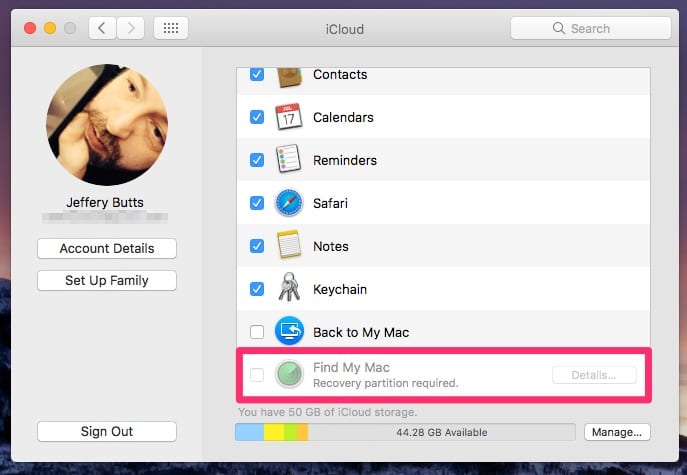Enable the Back to My Mac checkbox
The height and width of the screenshot is (475, 687).
pos(257,332)
